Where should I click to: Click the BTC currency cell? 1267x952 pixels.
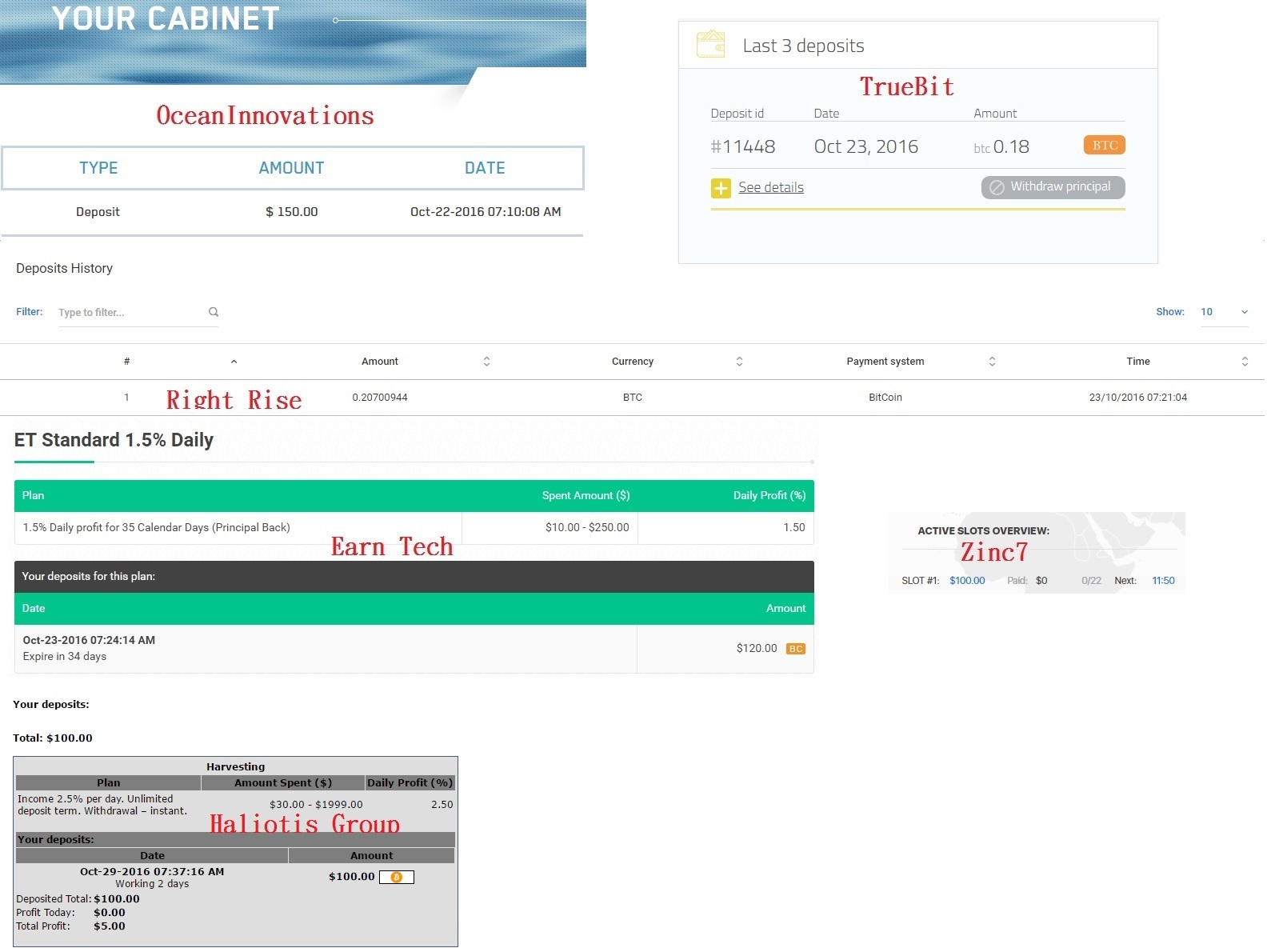(x=633, y=398)
